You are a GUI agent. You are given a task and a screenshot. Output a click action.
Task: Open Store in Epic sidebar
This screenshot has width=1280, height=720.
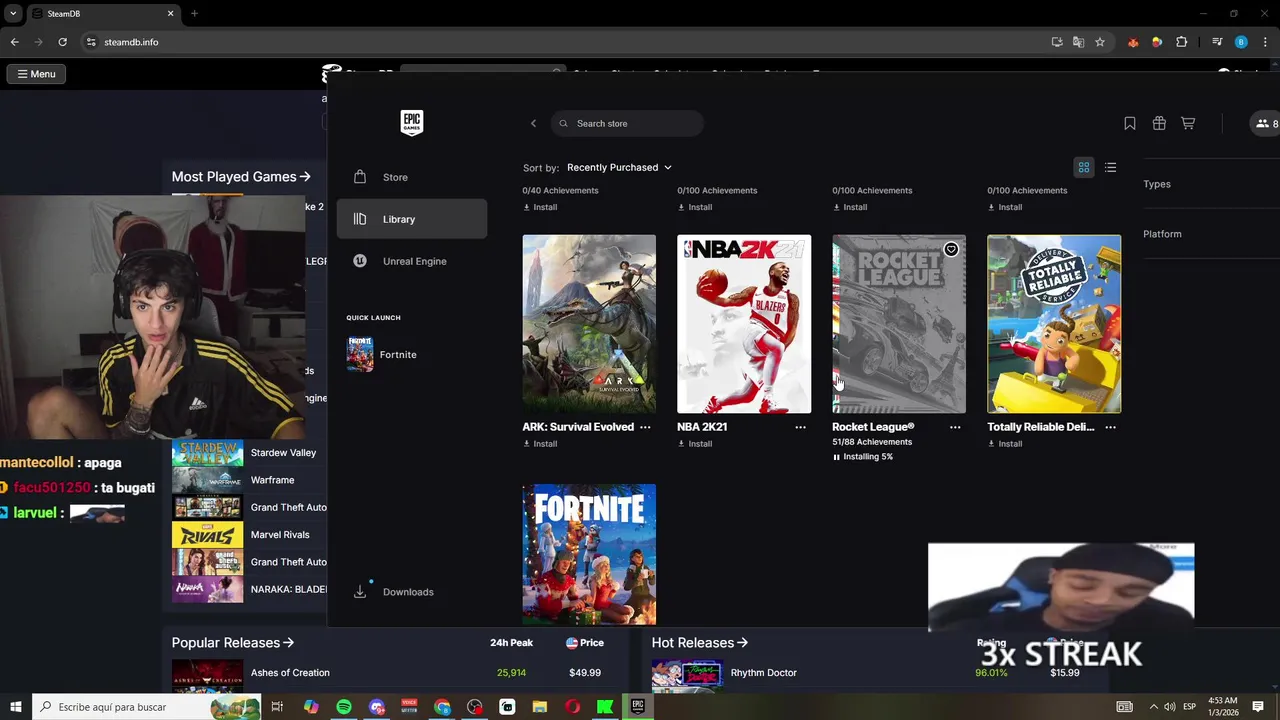(x=412, y=177)
